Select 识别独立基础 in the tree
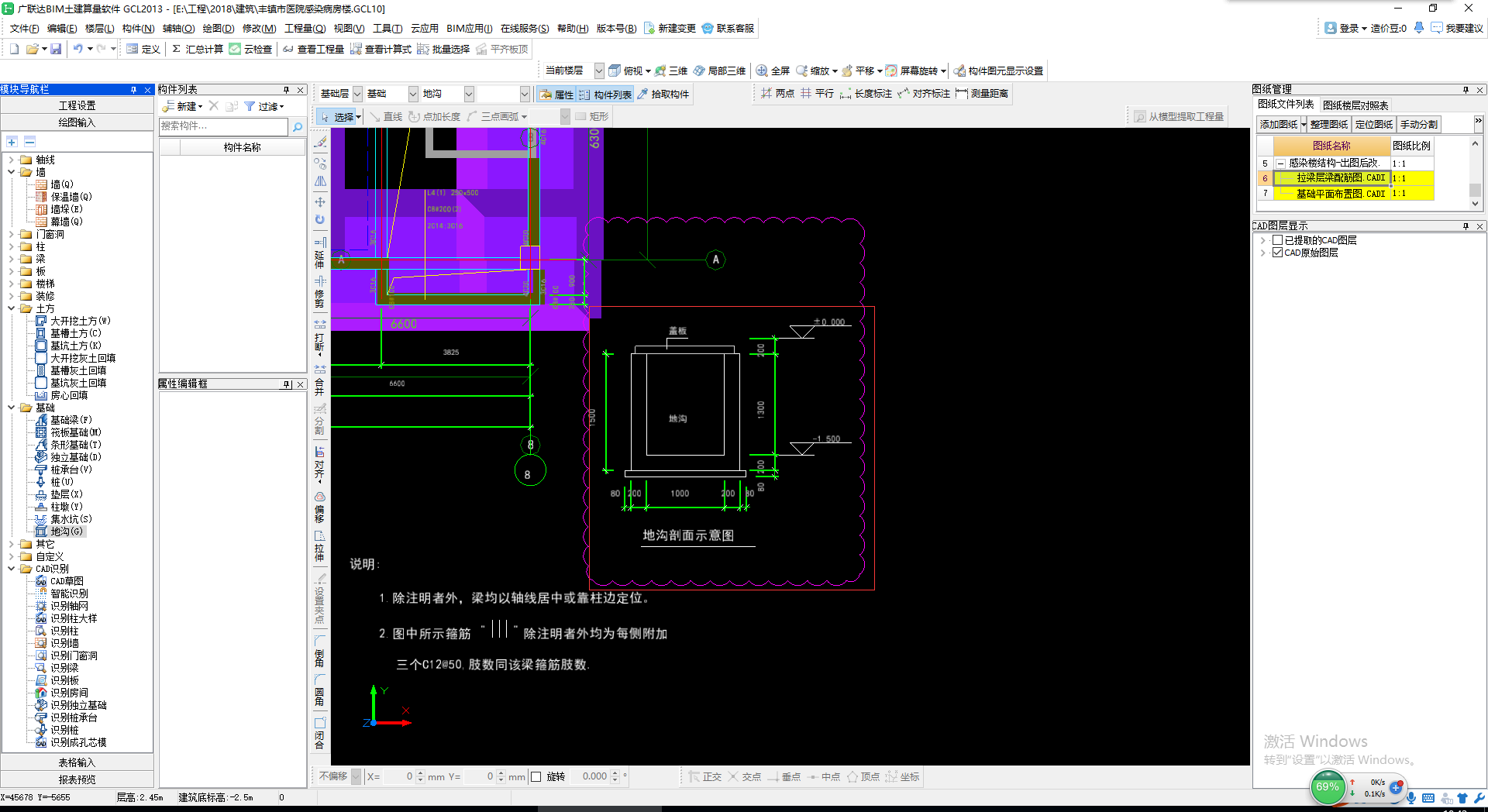 78,705
